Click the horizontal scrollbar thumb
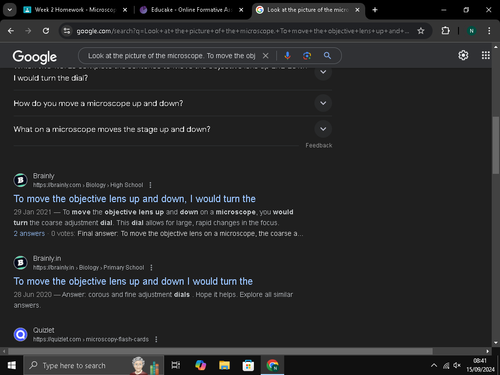The height and width of the screenshot is (375, 500). pos(220,351)
